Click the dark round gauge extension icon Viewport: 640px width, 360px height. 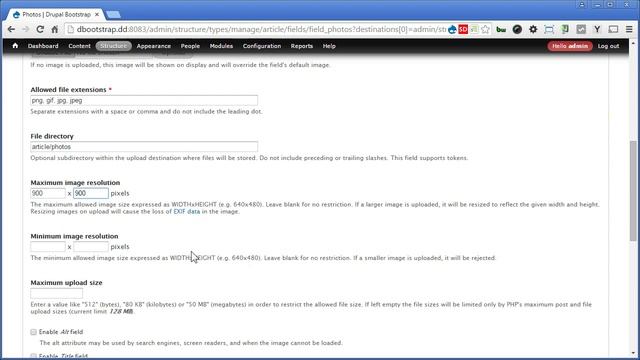click(x=517, y=29)
